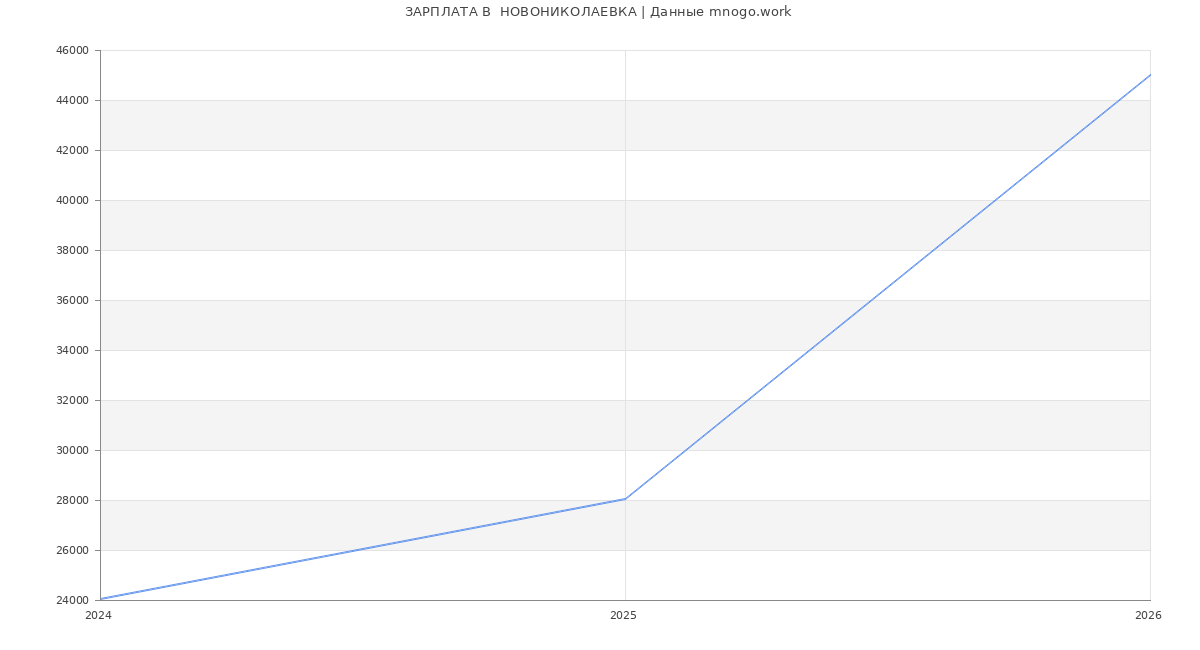Click the 42000 y-axis label
This screenshot has height=650, width=1200.
click(x=72, y=150)
